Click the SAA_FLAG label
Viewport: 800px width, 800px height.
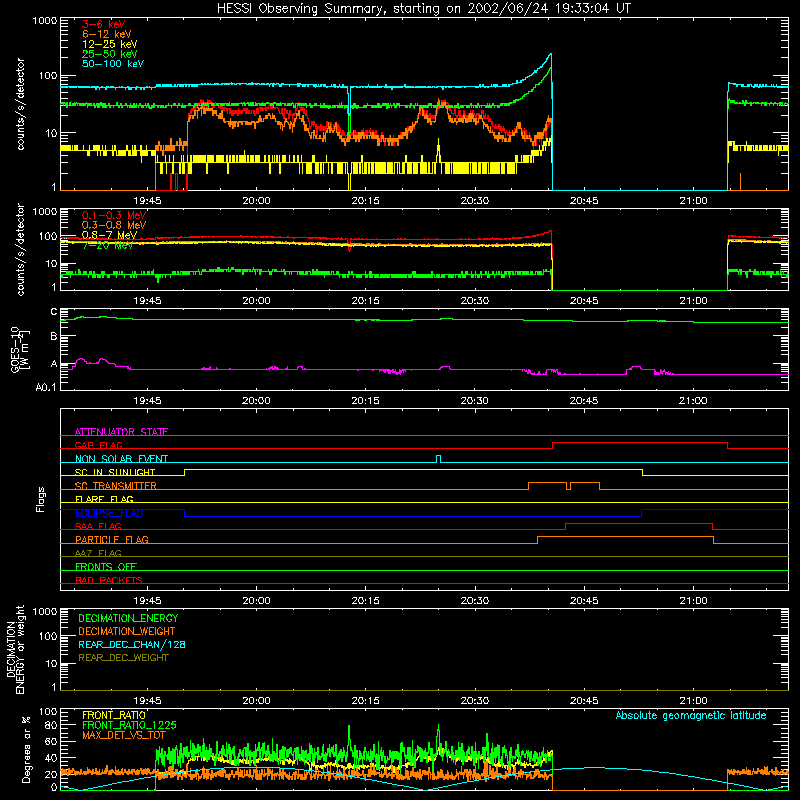(x=98, y=526)
